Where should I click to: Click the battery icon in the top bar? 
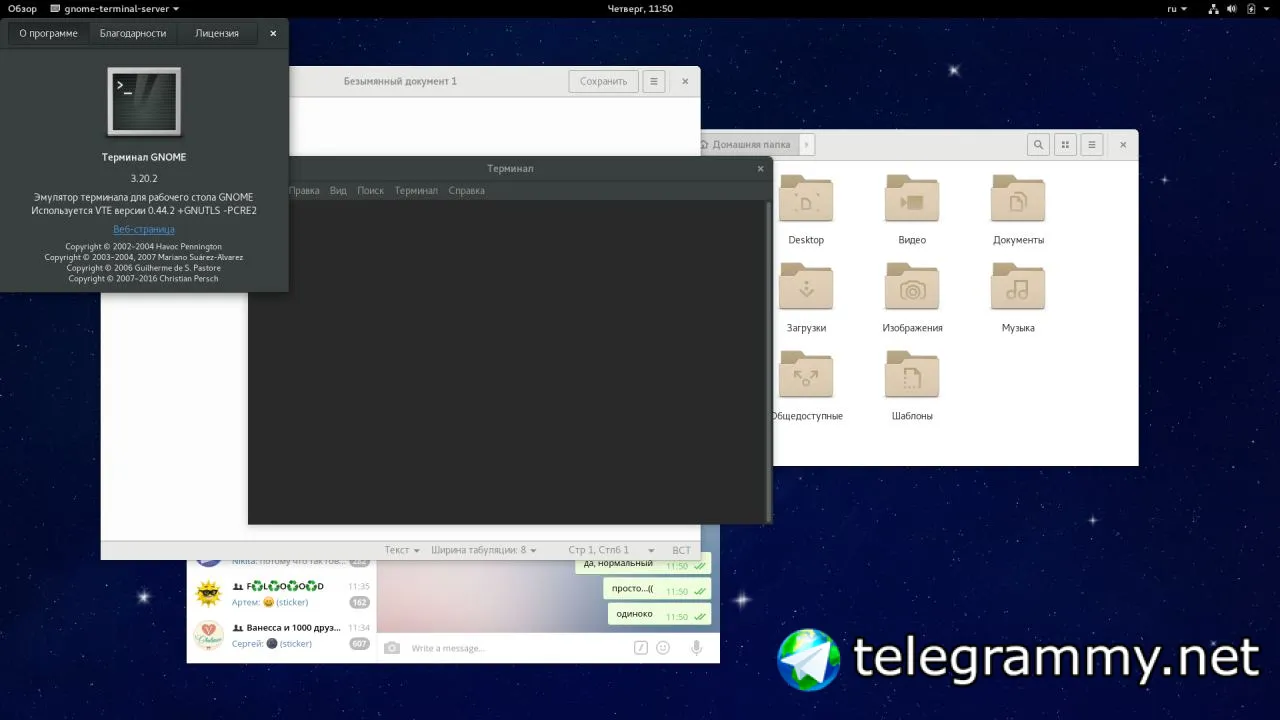[x=1251, y=9]
